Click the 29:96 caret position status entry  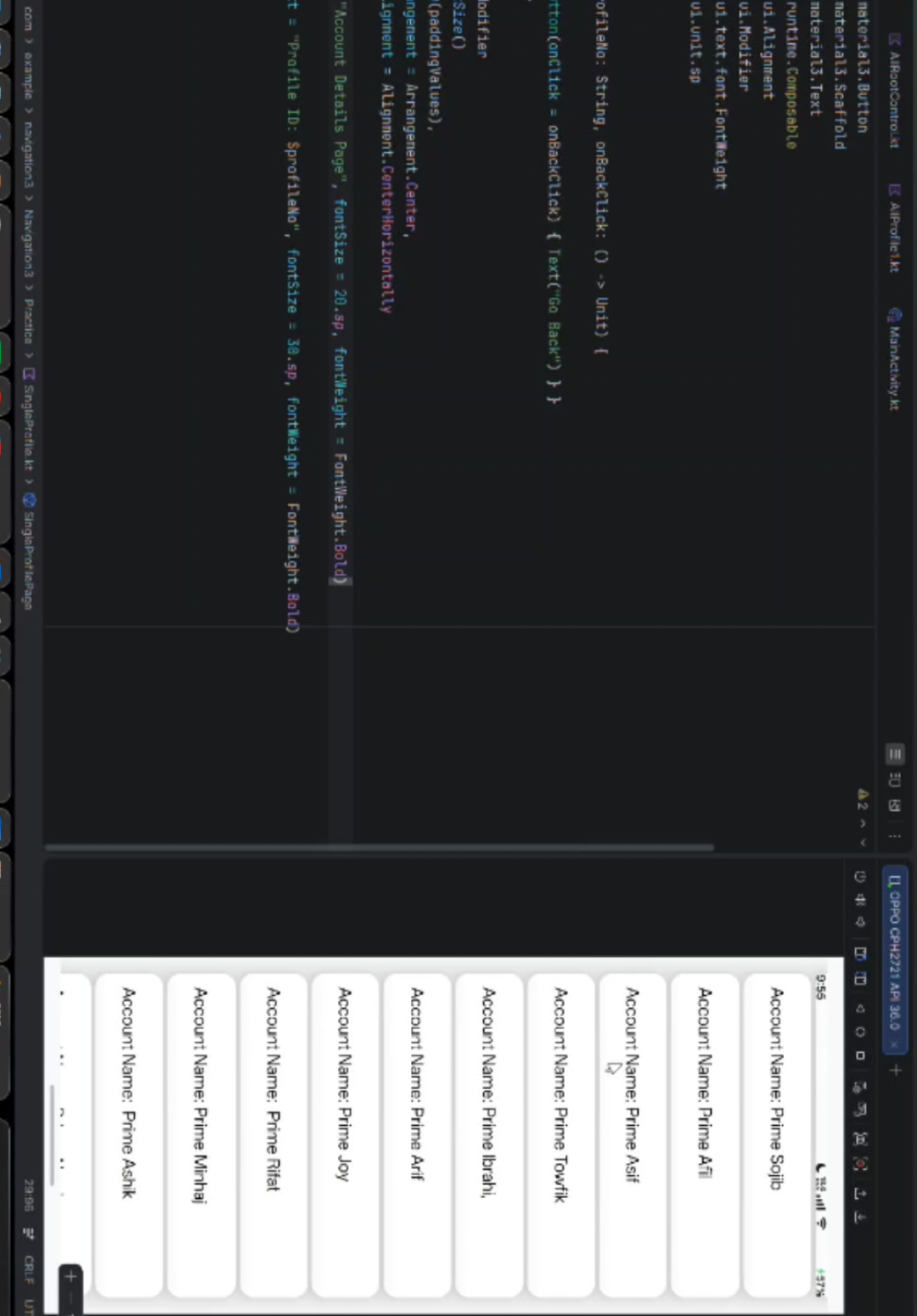pos(29,1194)
